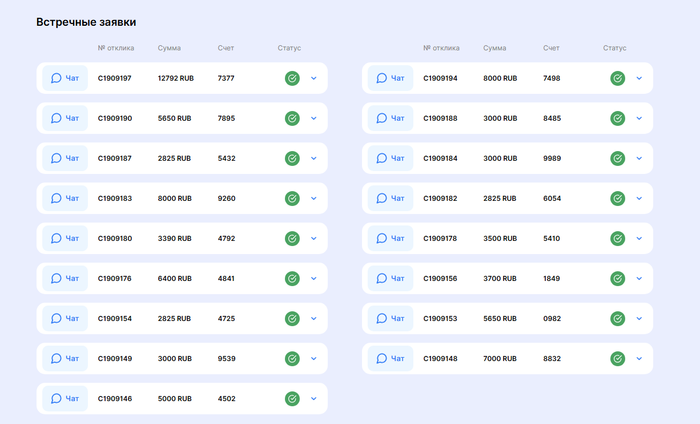Expand the C1909149 request details
This screenshot has width=700, height=424.
[x=314, y=358]
